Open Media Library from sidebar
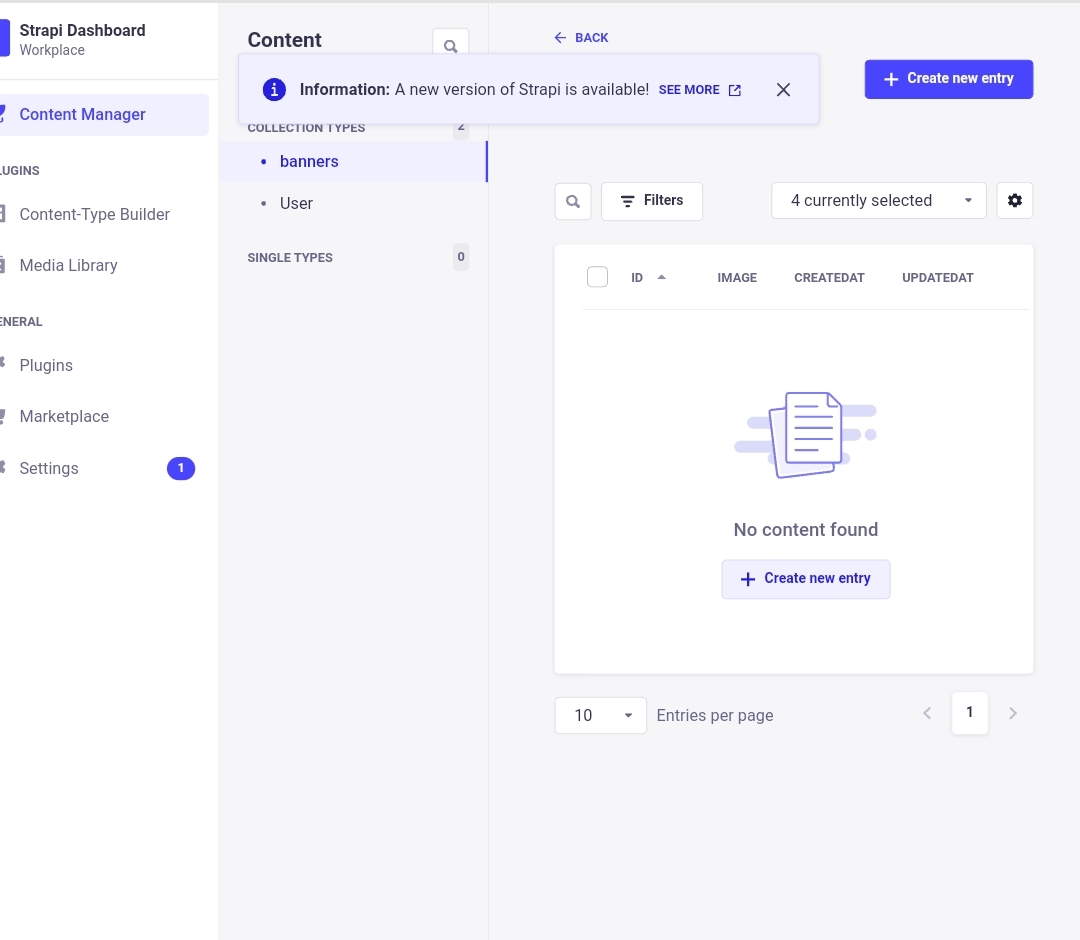 [x=69, y=265]
